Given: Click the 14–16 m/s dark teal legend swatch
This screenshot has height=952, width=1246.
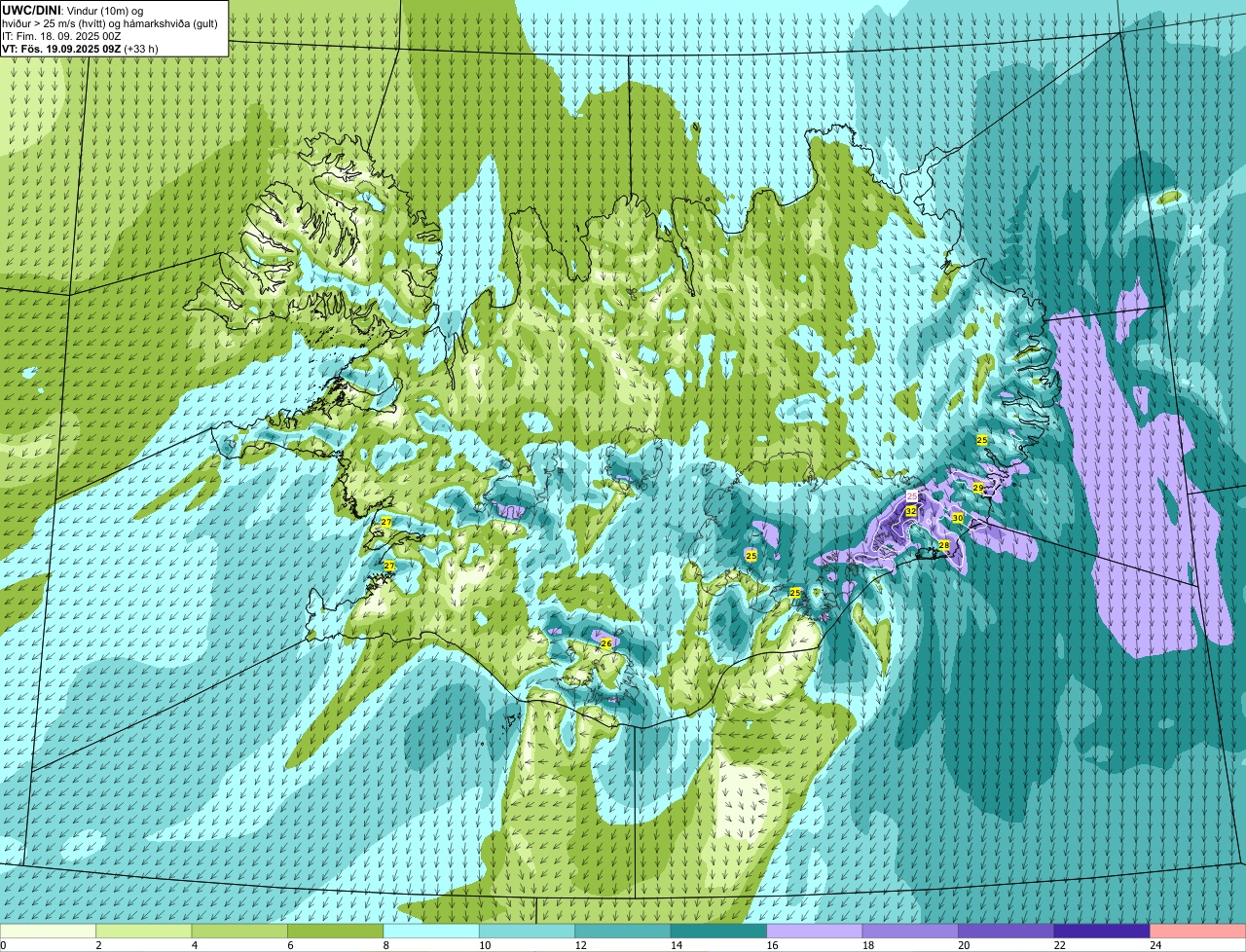Looking at the screenshot, I should coord(719,931).
